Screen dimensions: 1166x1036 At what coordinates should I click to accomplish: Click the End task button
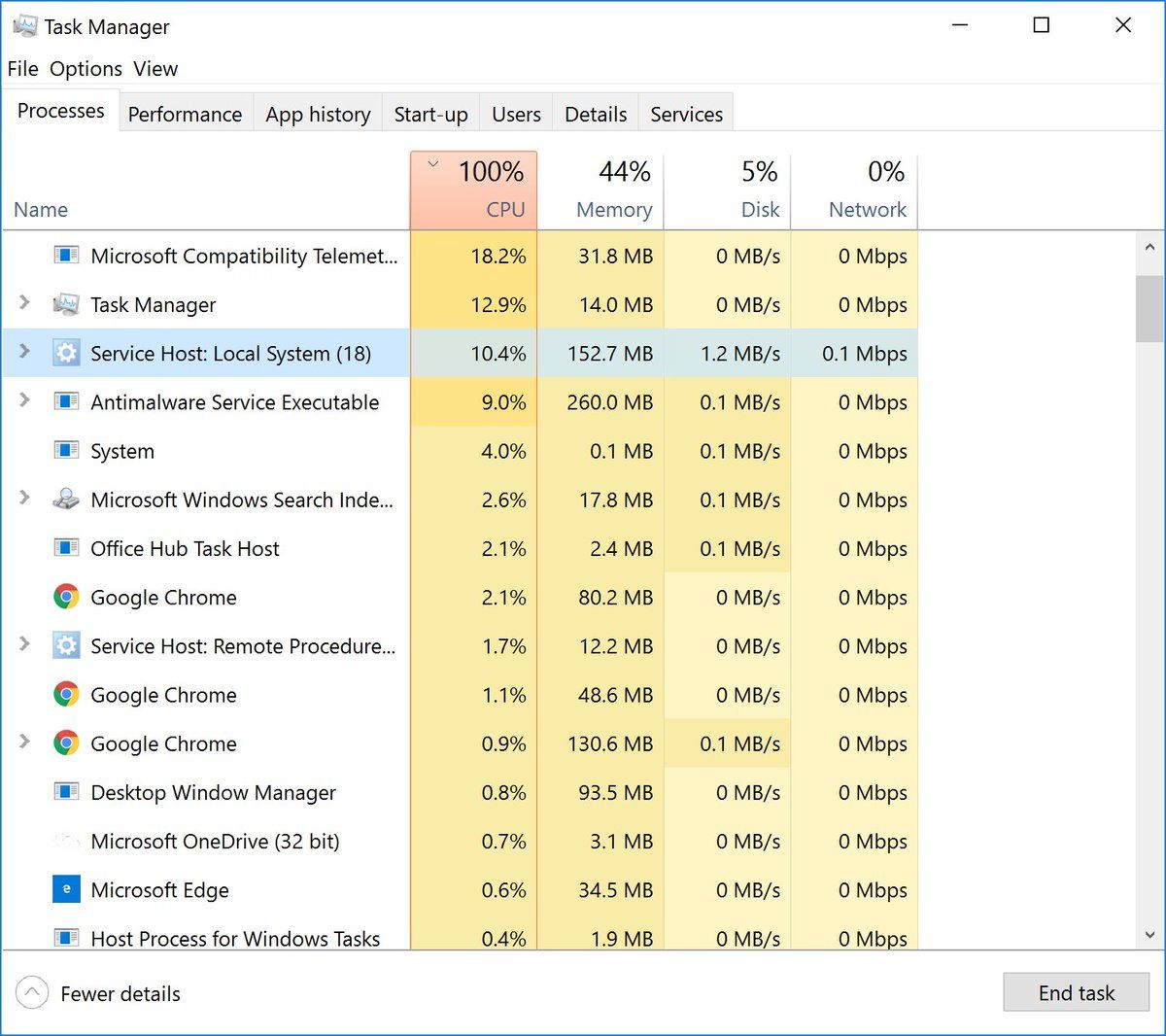point(1076,992)
